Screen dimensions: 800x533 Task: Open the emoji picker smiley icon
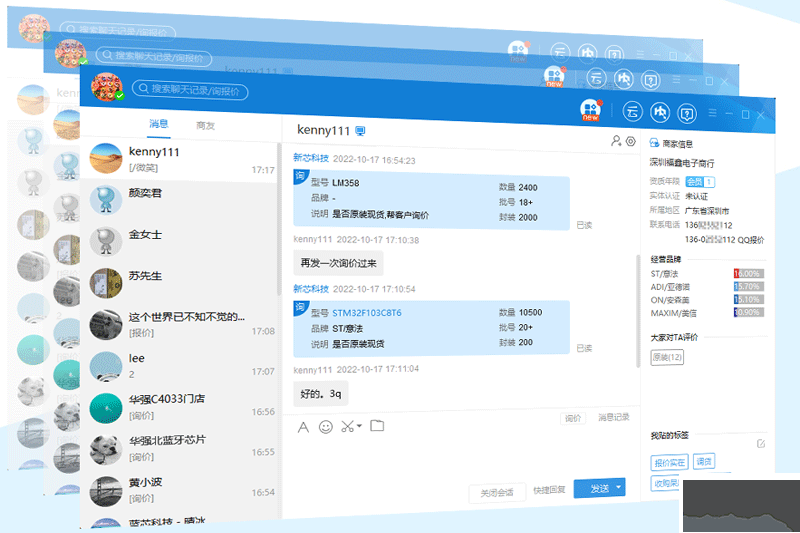pos(326,427)
